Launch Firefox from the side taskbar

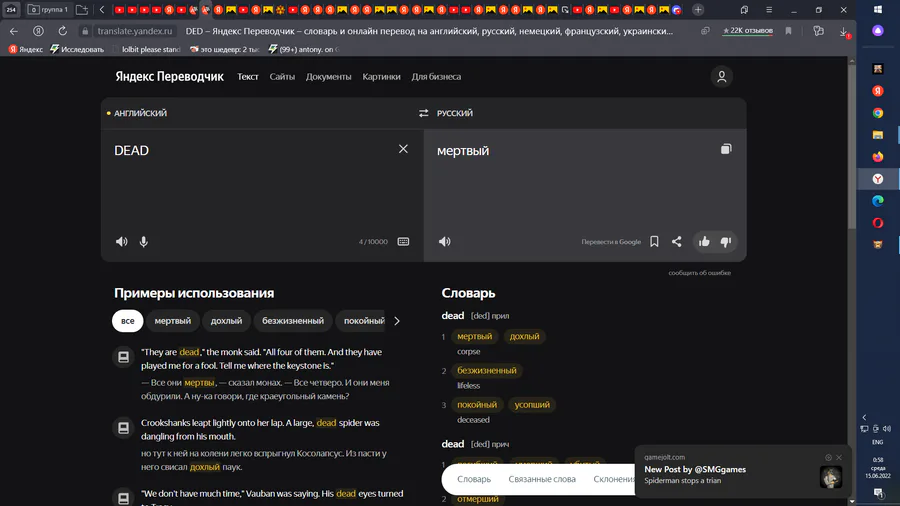pyautogui.click(x=878, y=157)
